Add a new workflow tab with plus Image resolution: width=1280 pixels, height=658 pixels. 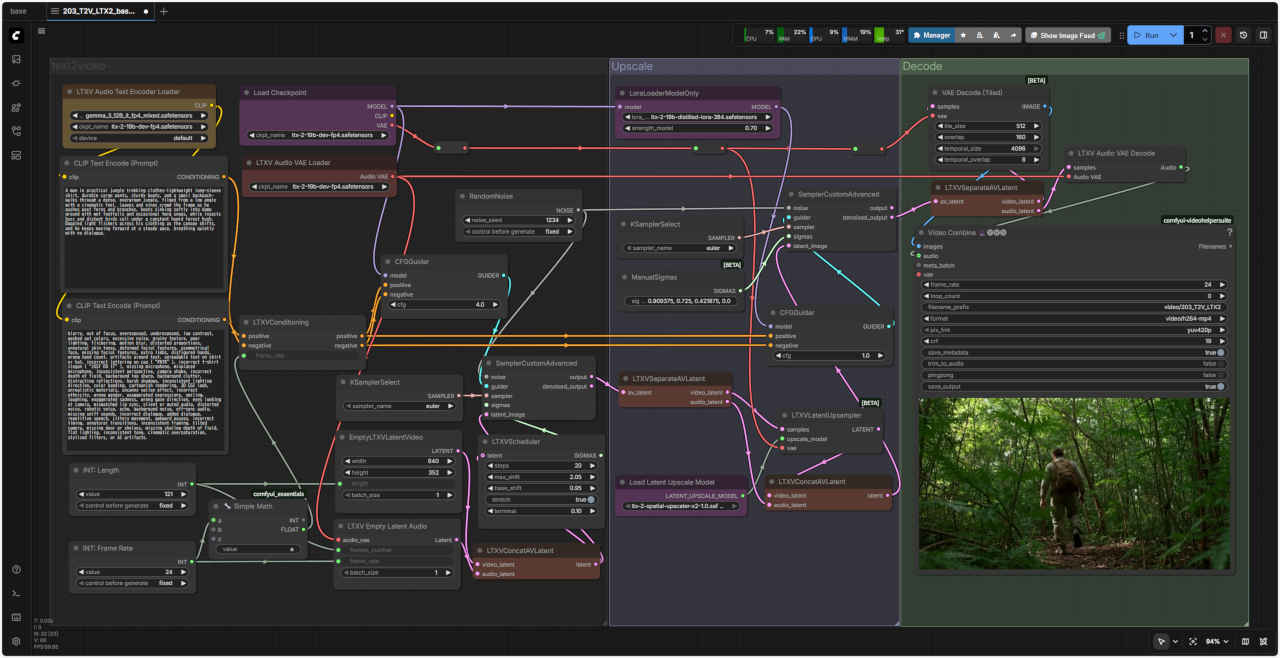(164, 11)
